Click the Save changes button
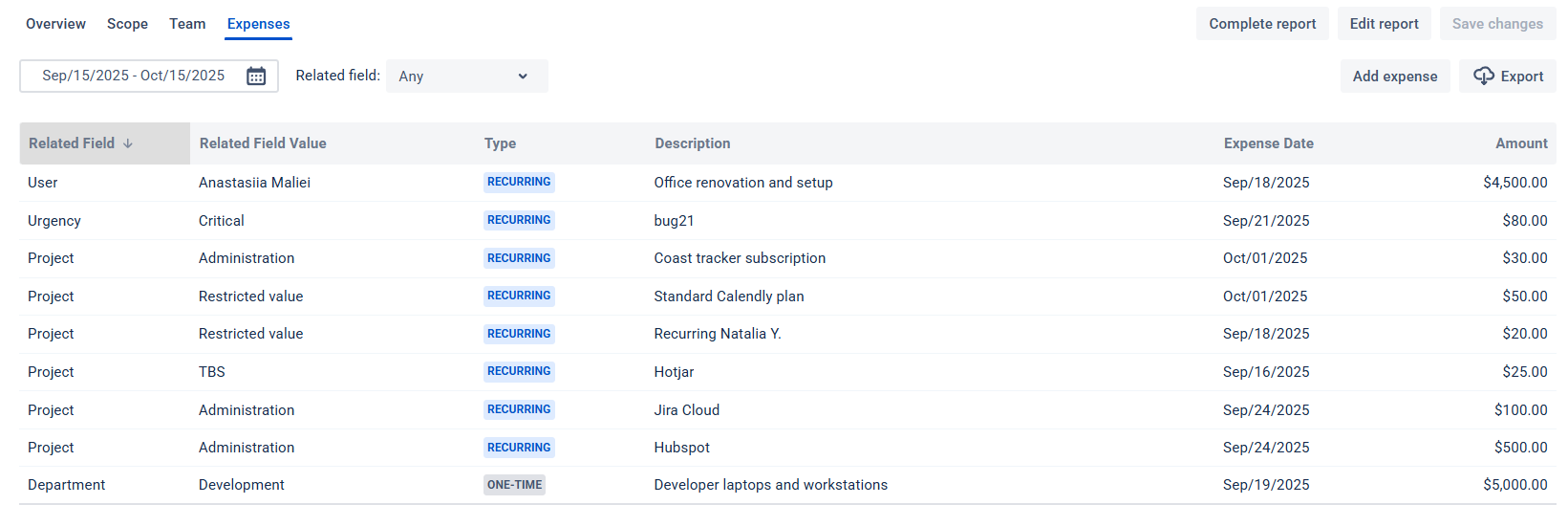The image size is (1568, 505). click(x=1497, y=24)
